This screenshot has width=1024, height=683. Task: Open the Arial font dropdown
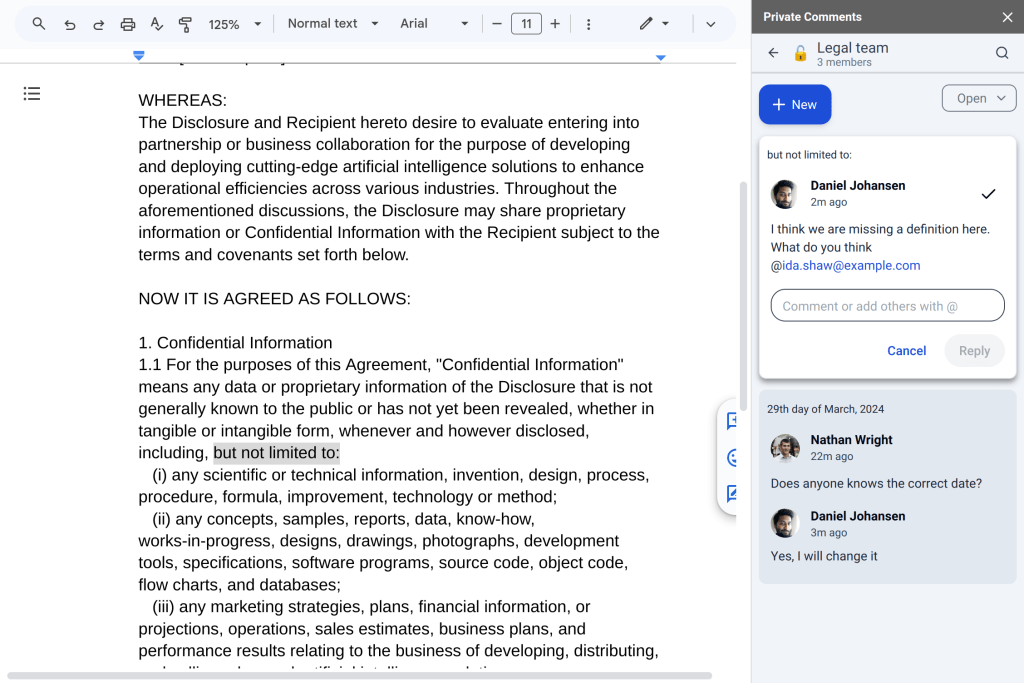click(x=434, y=24)
